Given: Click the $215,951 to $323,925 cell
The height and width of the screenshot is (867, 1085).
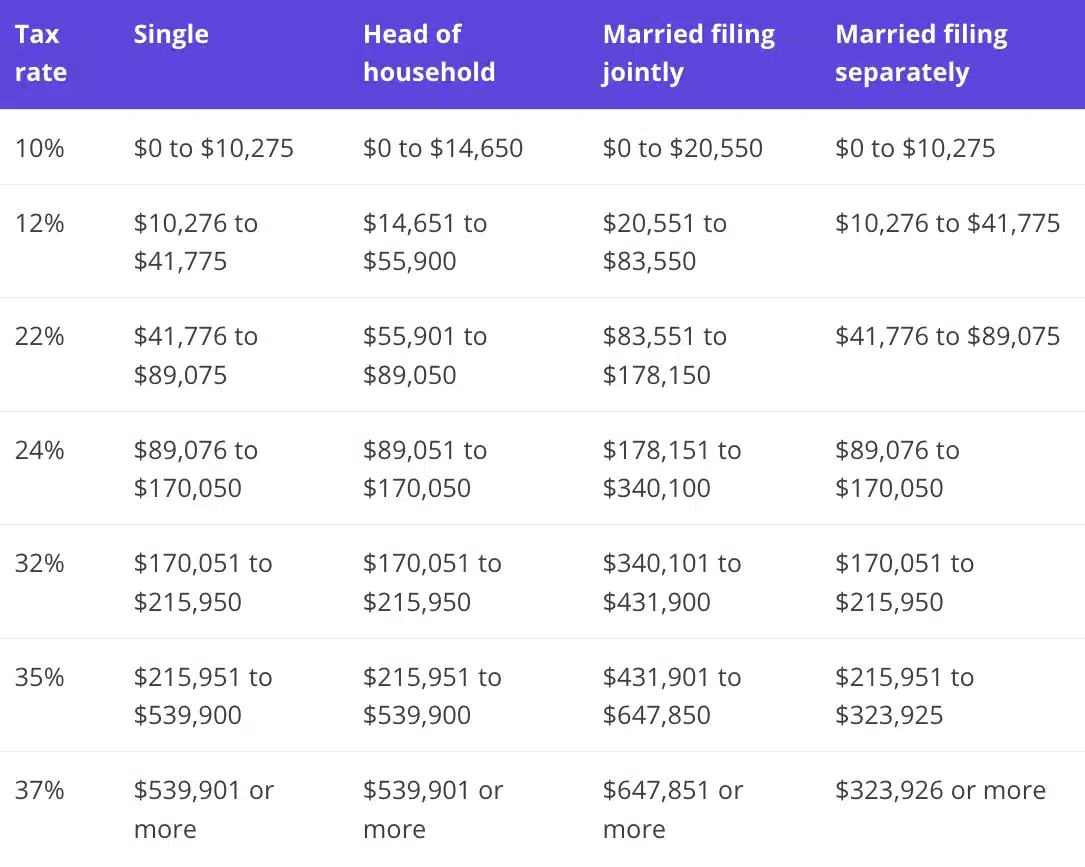Looking at the screenshot, I should [904, 696].
